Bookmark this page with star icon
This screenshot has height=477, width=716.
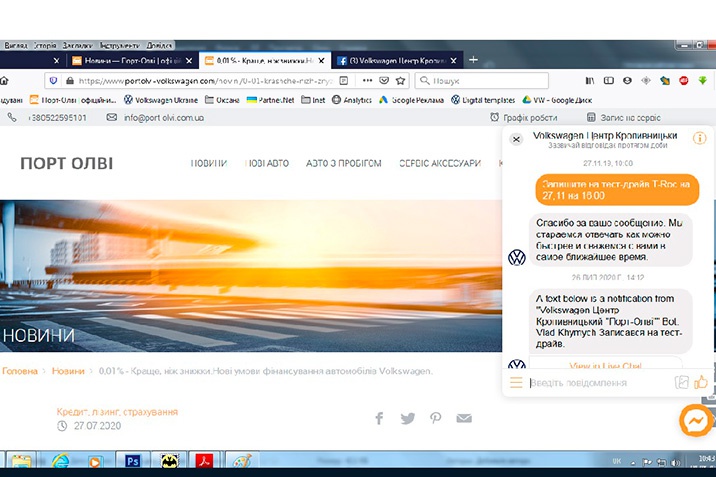(x=400, y=81)
